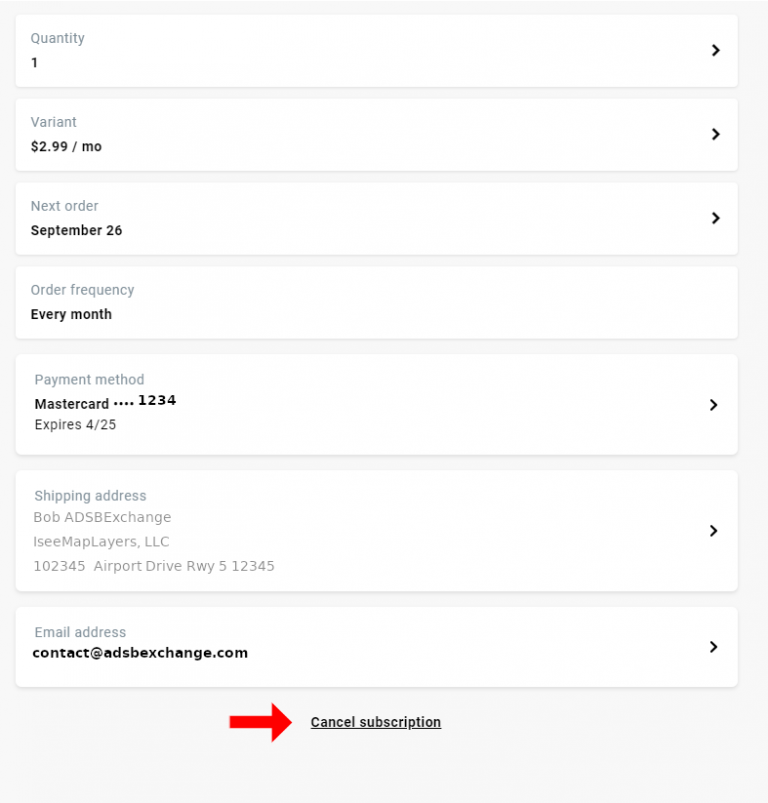Viewport: 768px width, 803px height.
Task: Open the Variant details via its chevron
Action: (x=715, y=134)
